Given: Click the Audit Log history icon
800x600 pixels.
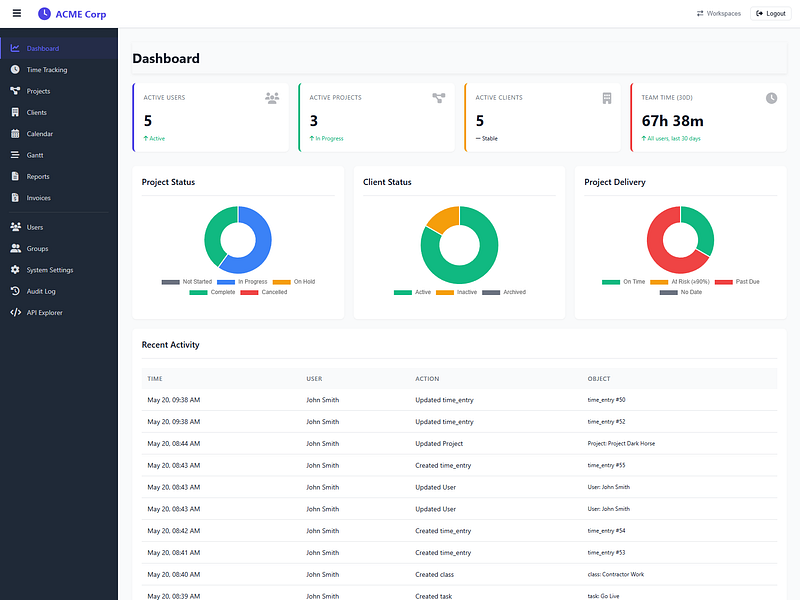Looking at the screenshot, I should point(15,291).
